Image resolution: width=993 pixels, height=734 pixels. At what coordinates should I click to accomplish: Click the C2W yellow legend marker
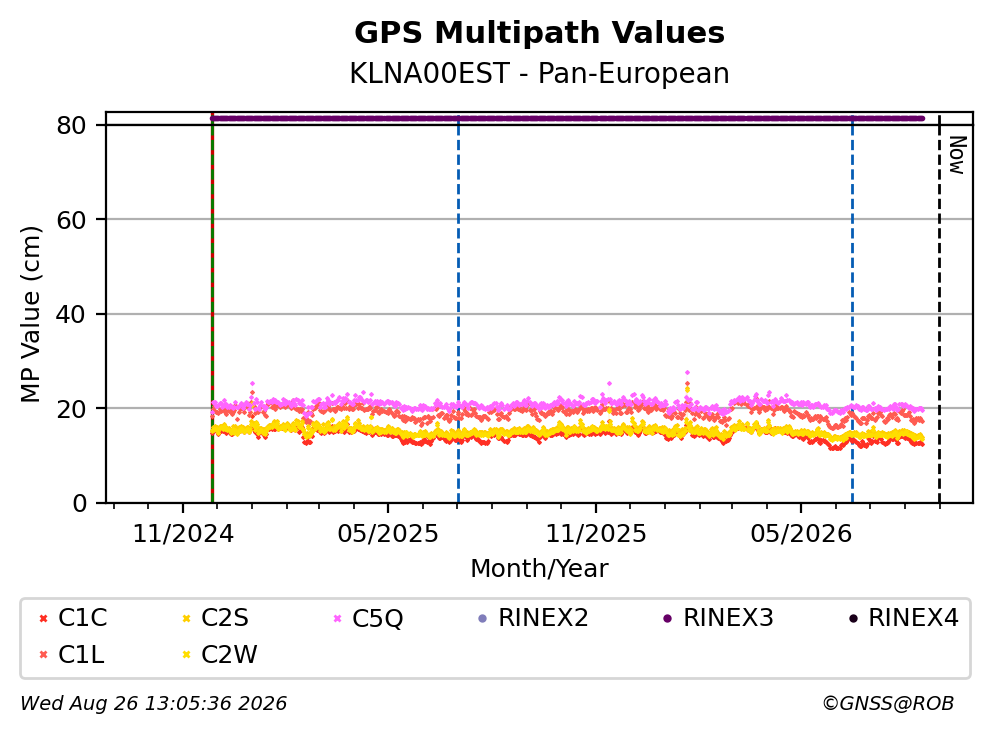tap(186, 655)
